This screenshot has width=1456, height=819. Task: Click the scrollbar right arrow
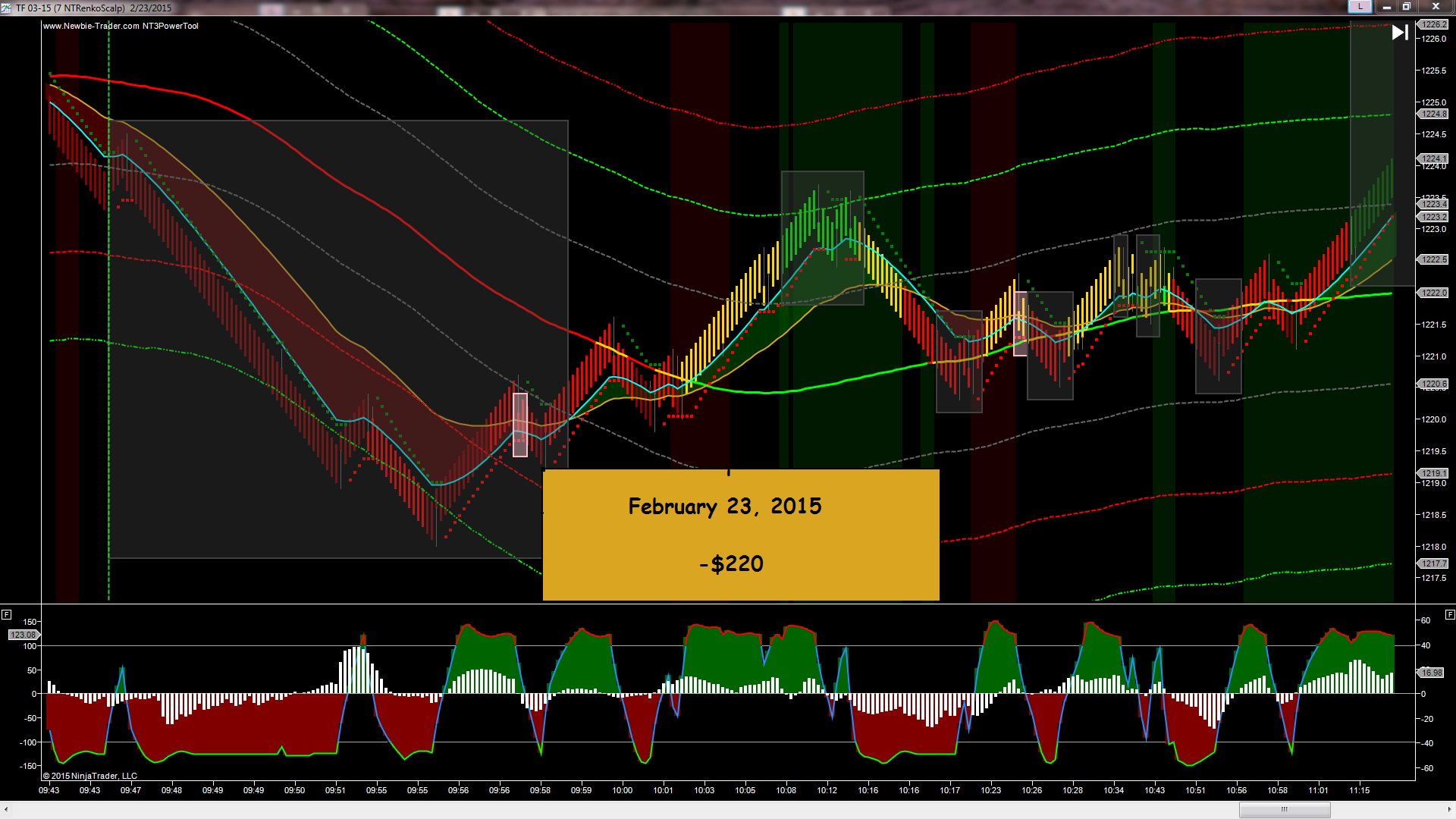pos(1449,810)
